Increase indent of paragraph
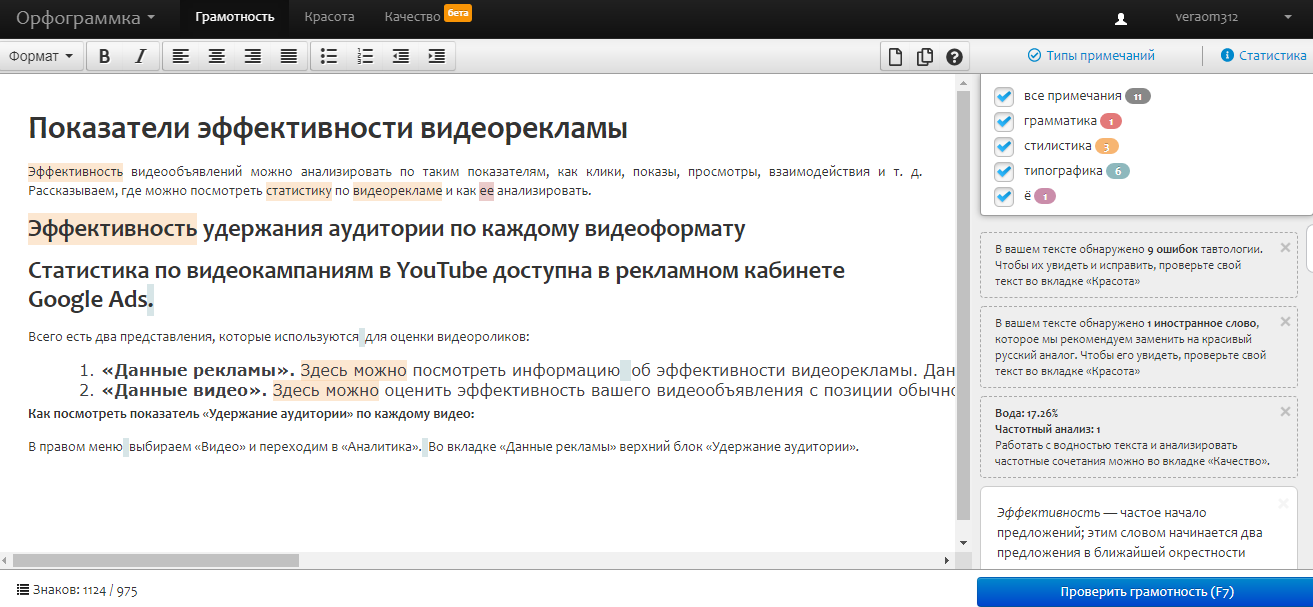The image size is (1313, 607). (x=437, y=56)
